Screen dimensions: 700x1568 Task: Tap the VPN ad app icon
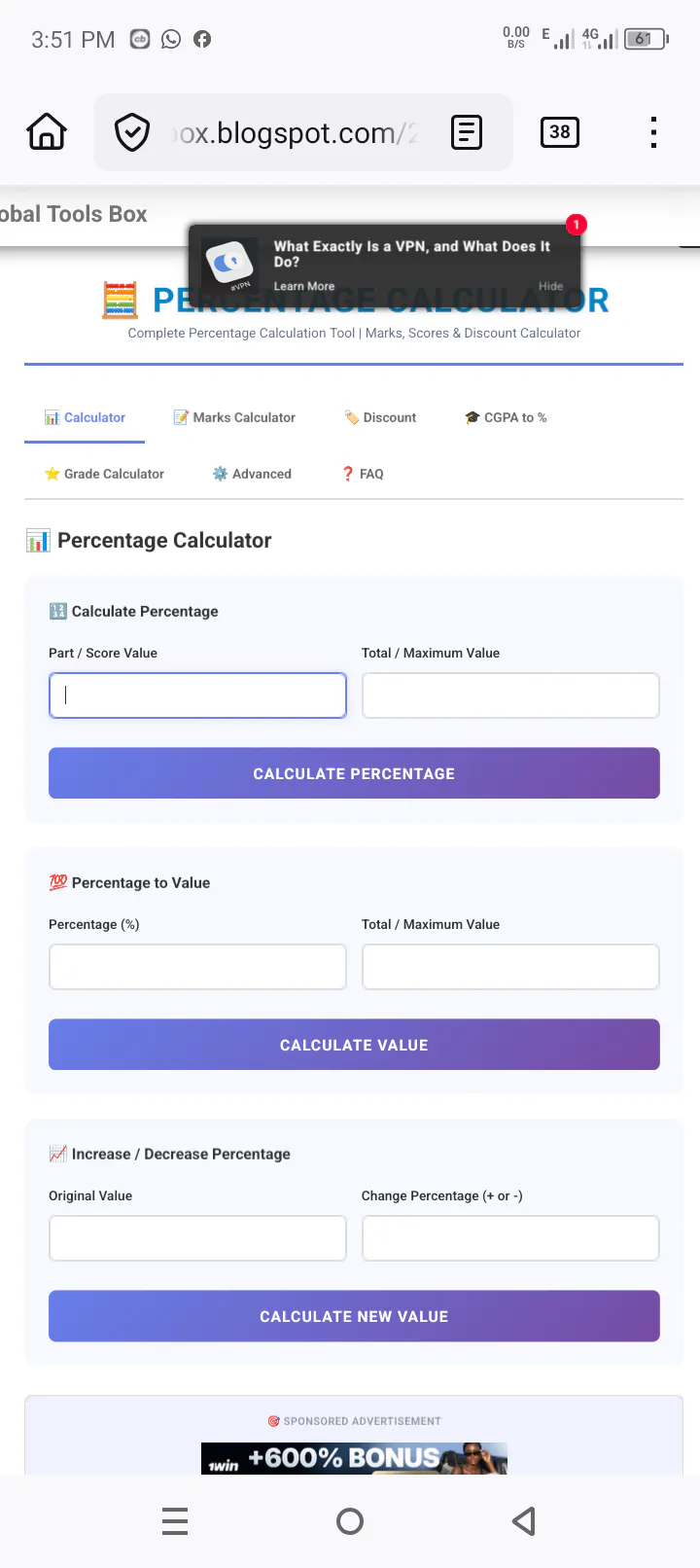point(230,264)
